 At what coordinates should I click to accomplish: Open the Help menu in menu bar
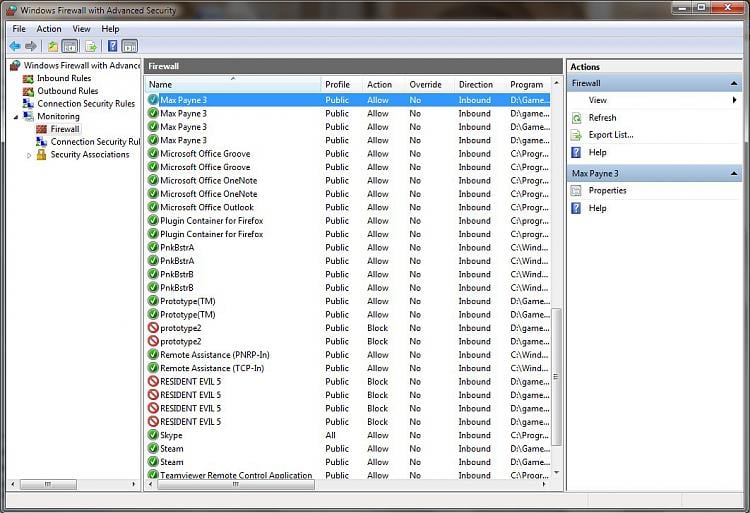[x=110, y=29]
